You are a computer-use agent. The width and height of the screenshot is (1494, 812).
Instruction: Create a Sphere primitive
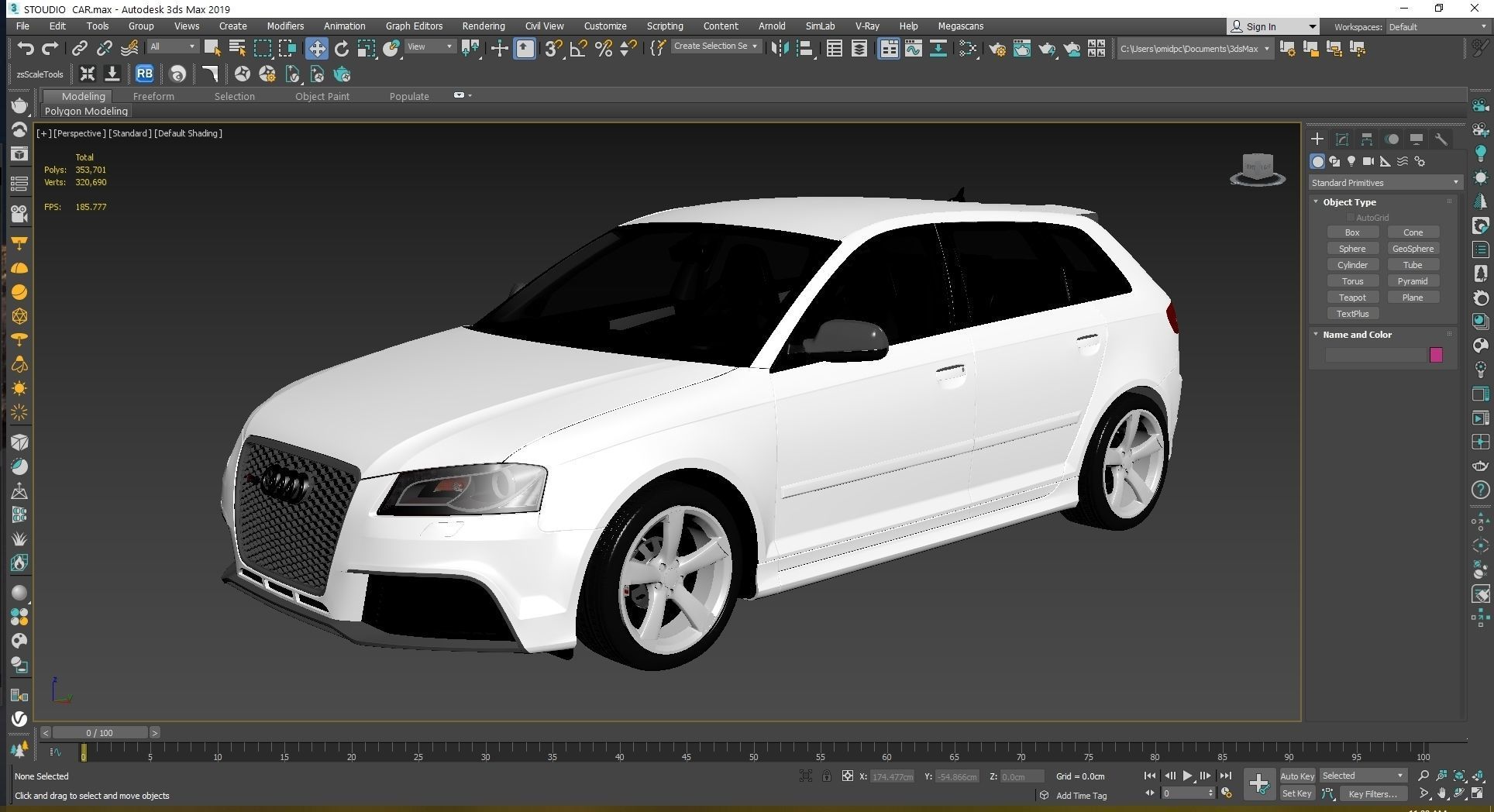[x=1352, y=249]
